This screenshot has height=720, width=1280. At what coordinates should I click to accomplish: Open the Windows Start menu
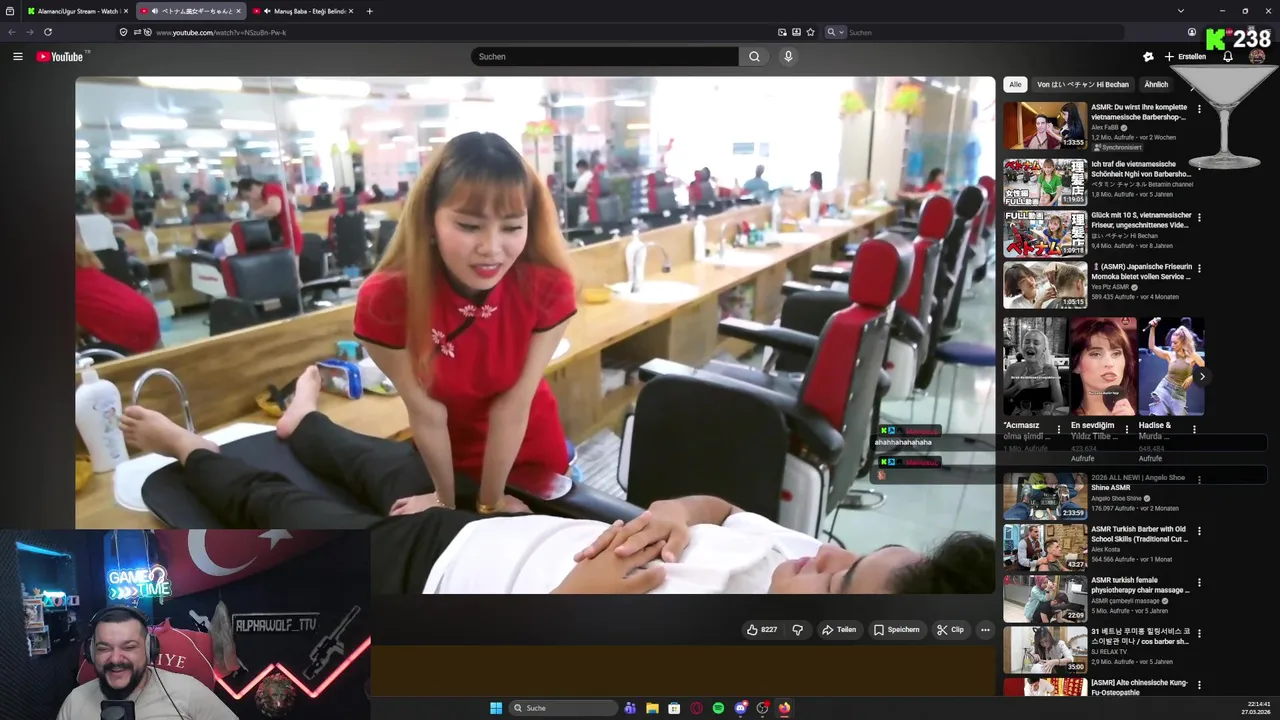(496, 708)
